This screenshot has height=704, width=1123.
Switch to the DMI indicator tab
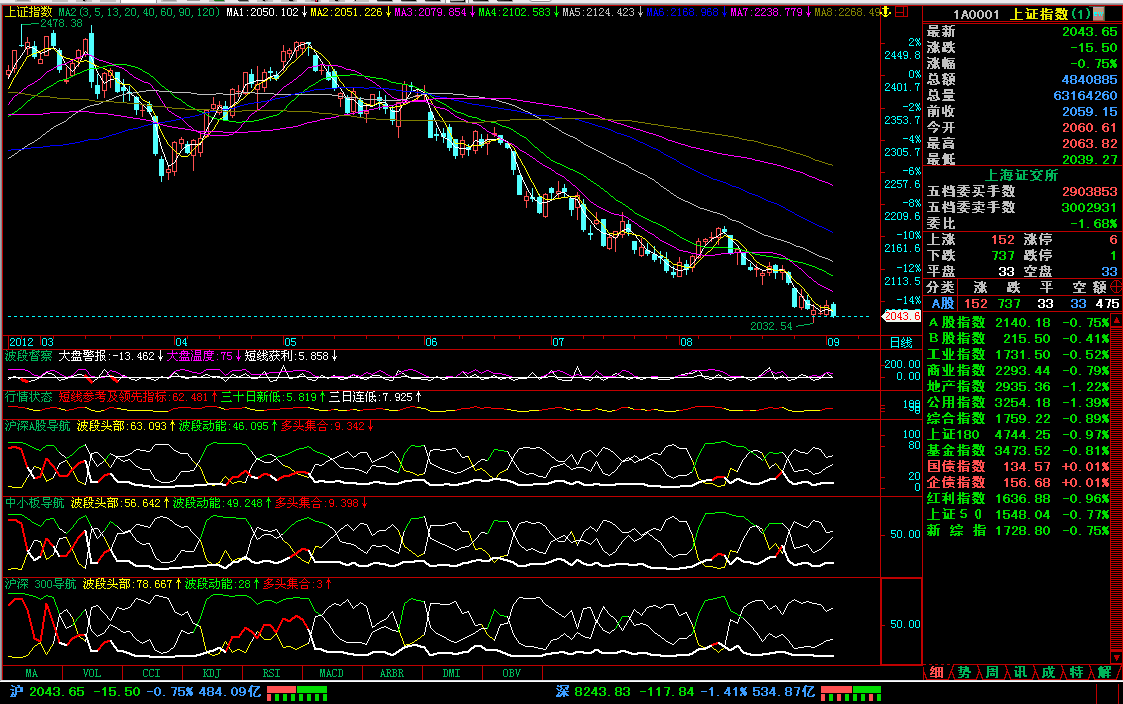click(x=452, y=673)
